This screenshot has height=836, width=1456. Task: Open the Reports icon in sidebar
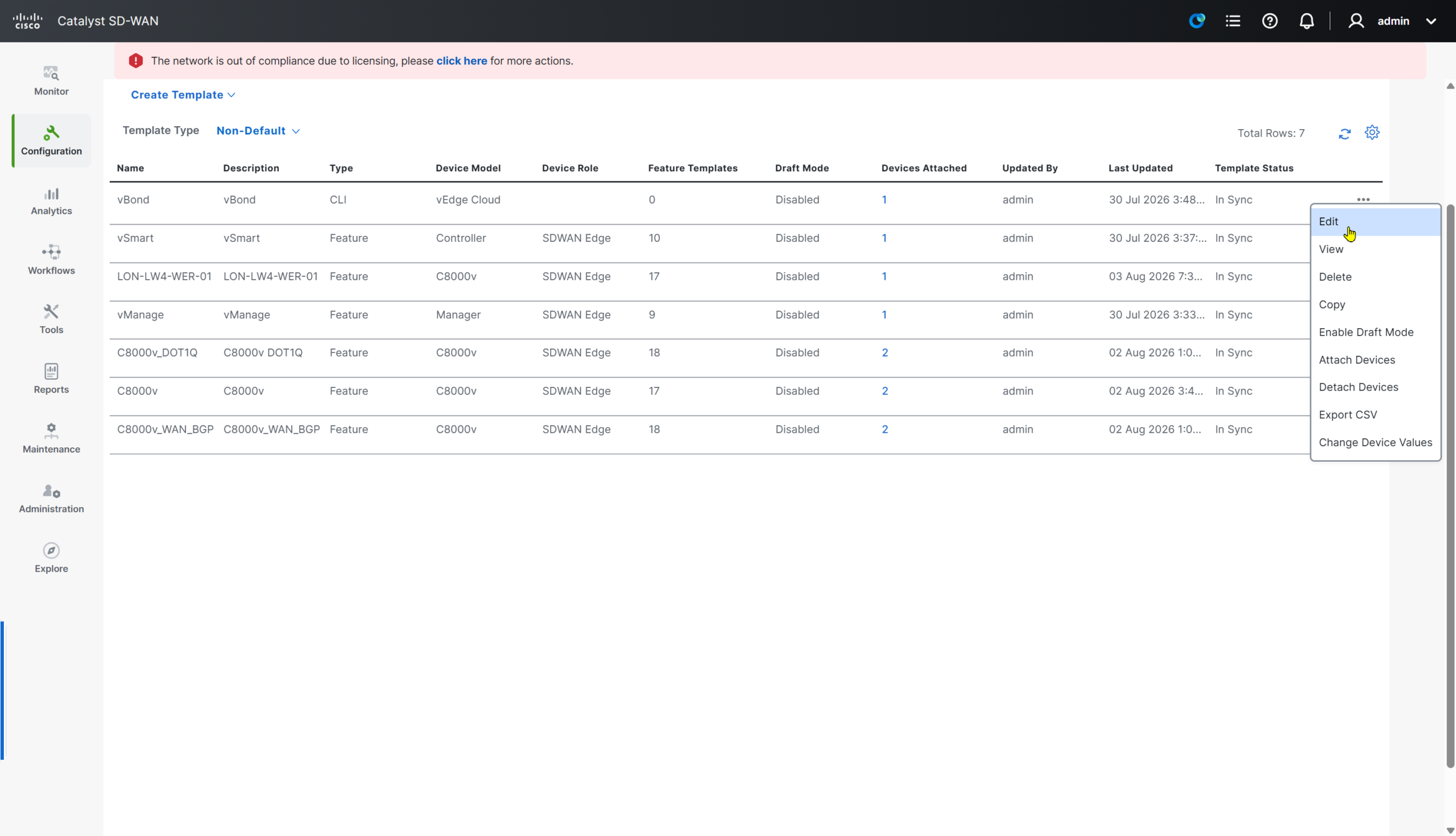tap(51, 371)
